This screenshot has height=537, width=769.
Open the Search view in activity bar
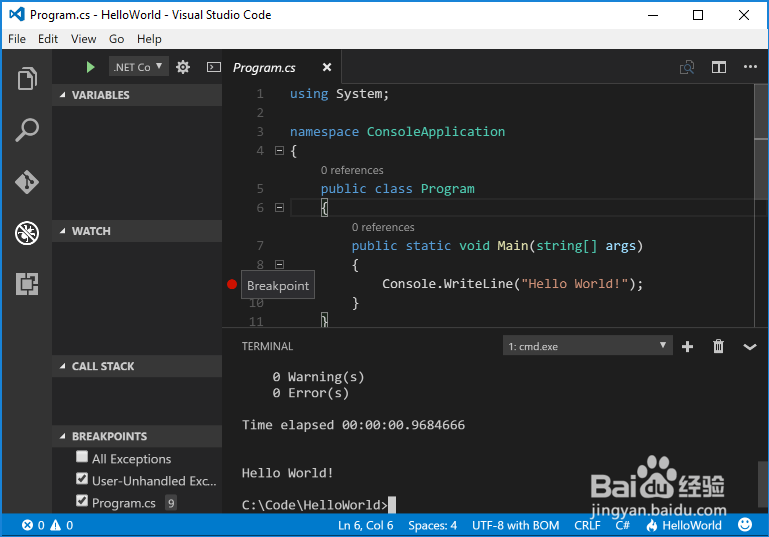[x=27, y=130]
